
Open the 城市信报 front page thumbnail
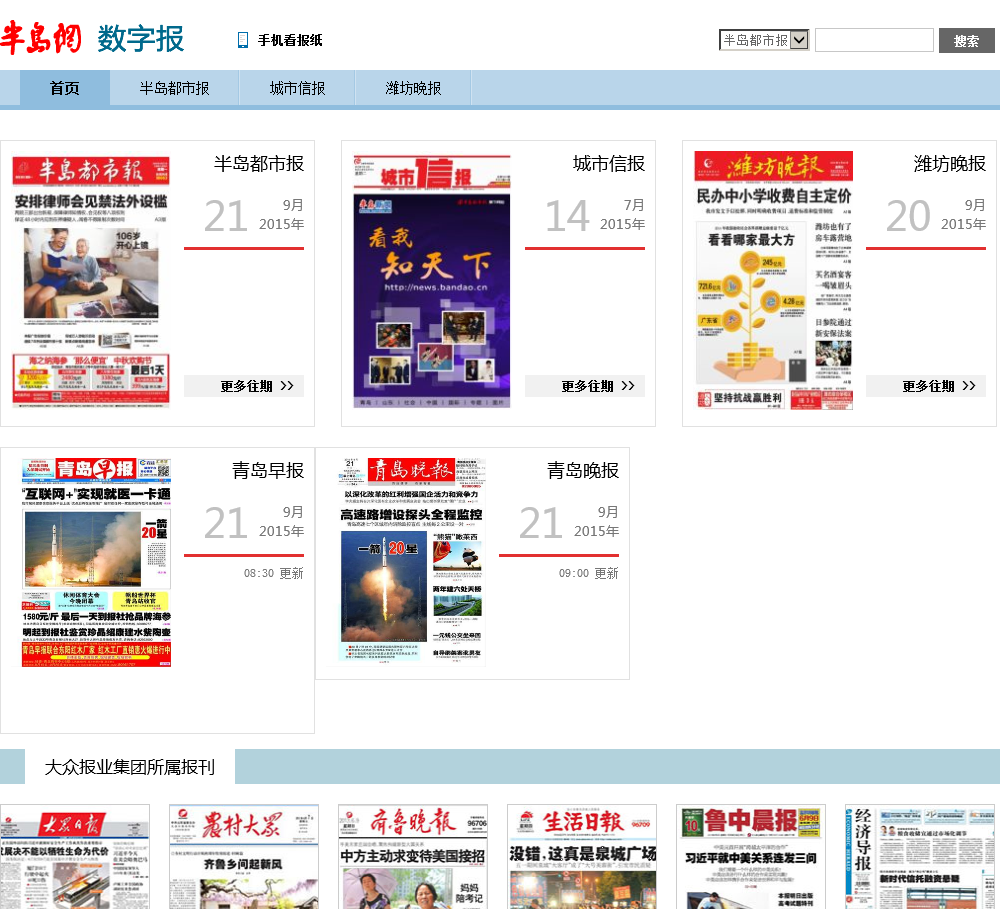coord(432,281)
